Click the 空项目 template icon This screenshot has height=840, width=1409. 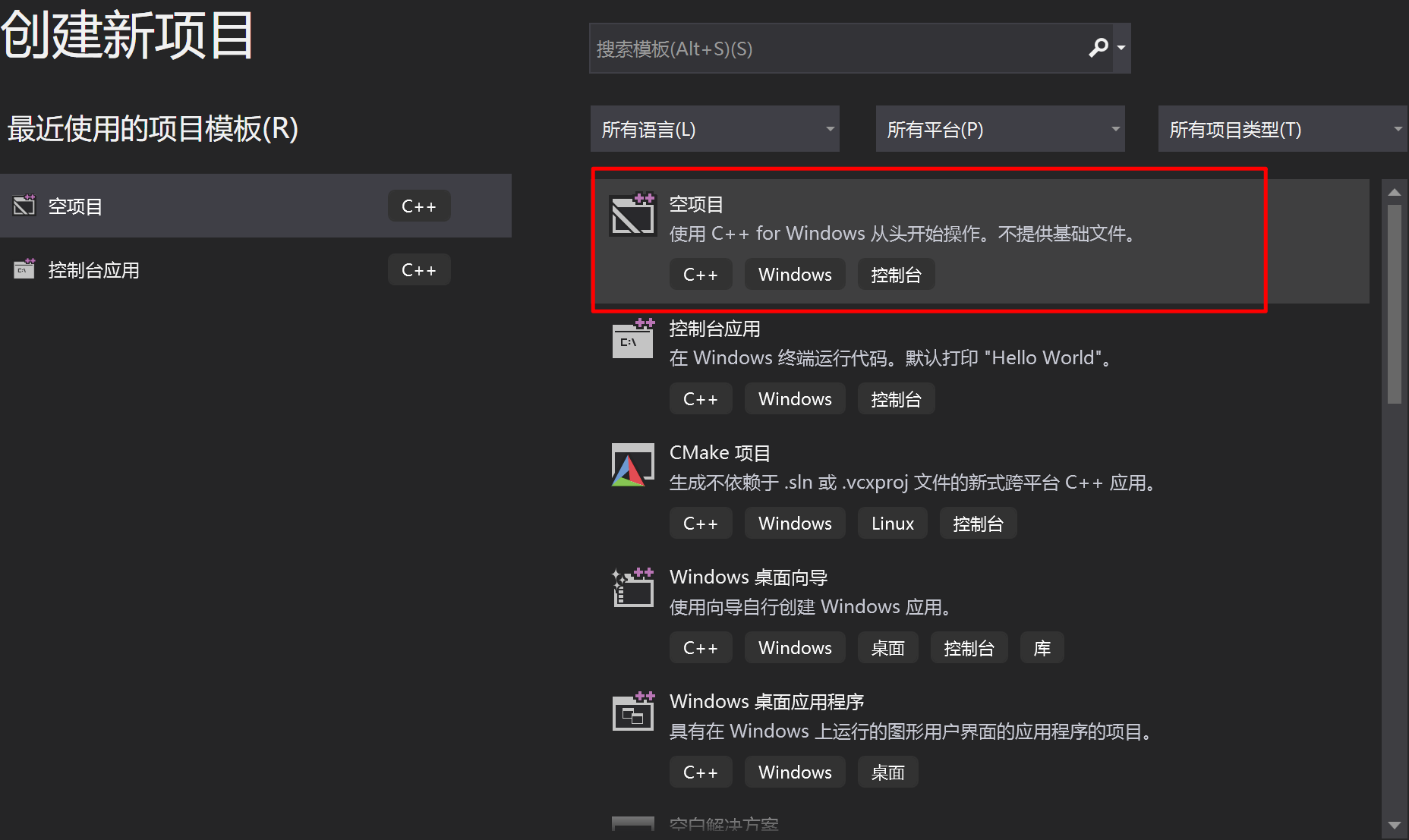click(x=632, y=215)
